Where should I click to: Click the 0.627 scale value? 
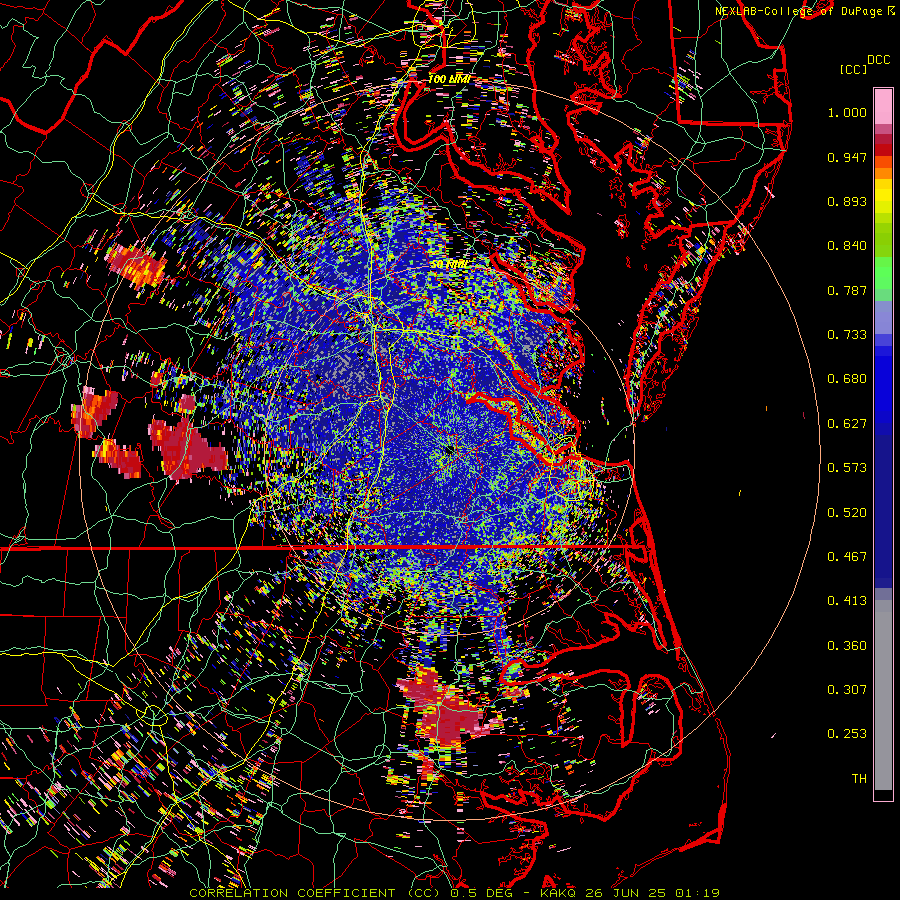847,424
